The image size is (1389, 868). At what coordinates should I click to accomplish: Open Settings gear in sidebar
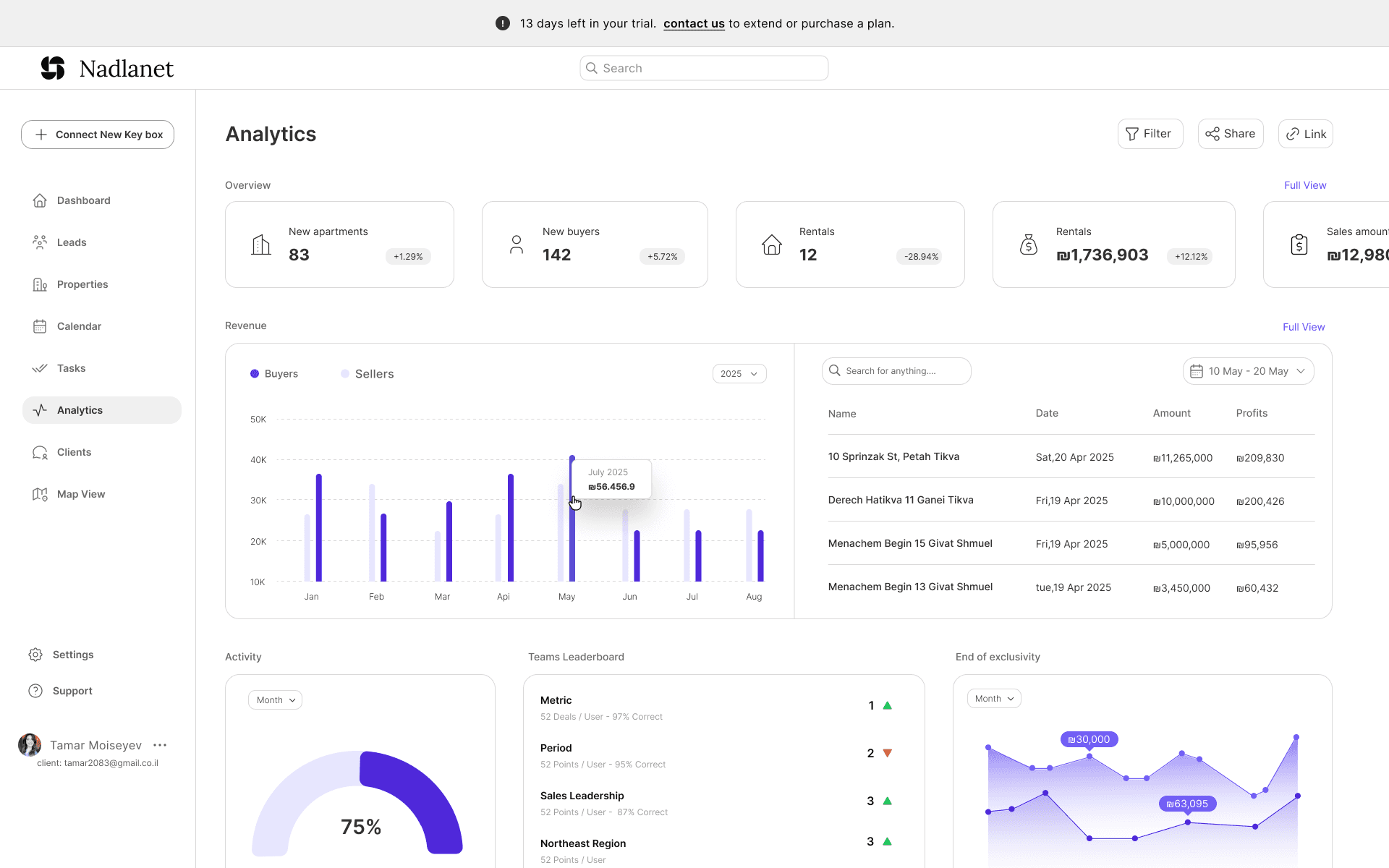click(35, 655)
